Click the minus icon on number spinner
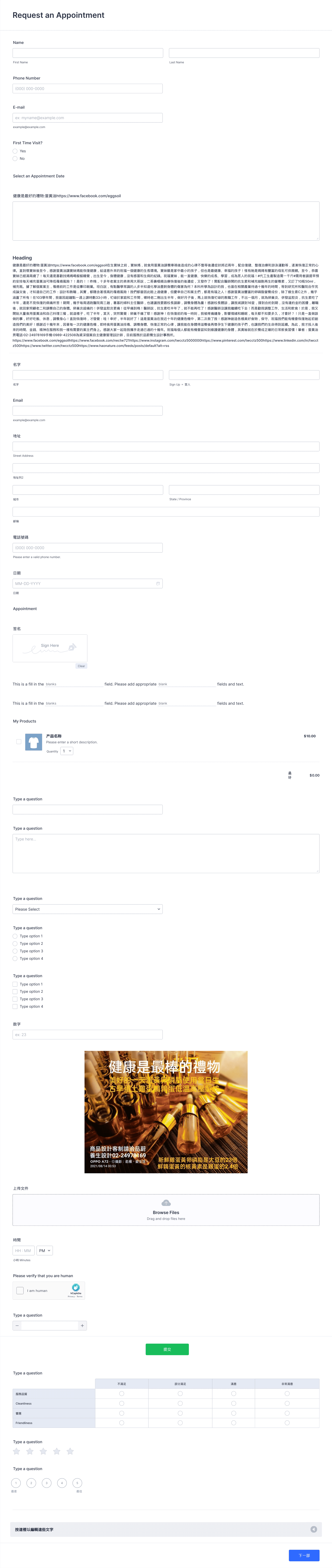This screenshot has width=332, height=1568. pyautogui.click(x=17, y=1325)
